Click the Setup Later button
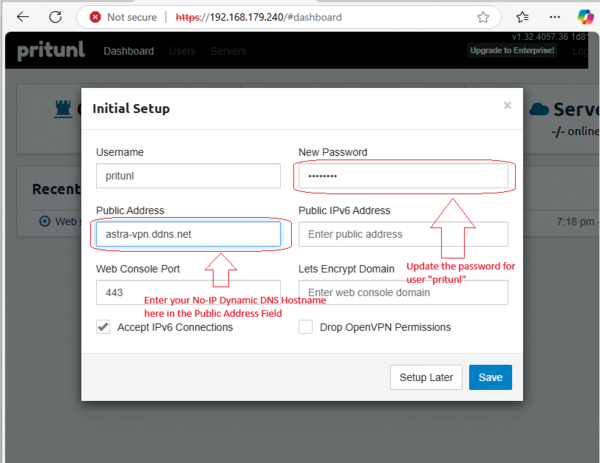 [426, 377]
